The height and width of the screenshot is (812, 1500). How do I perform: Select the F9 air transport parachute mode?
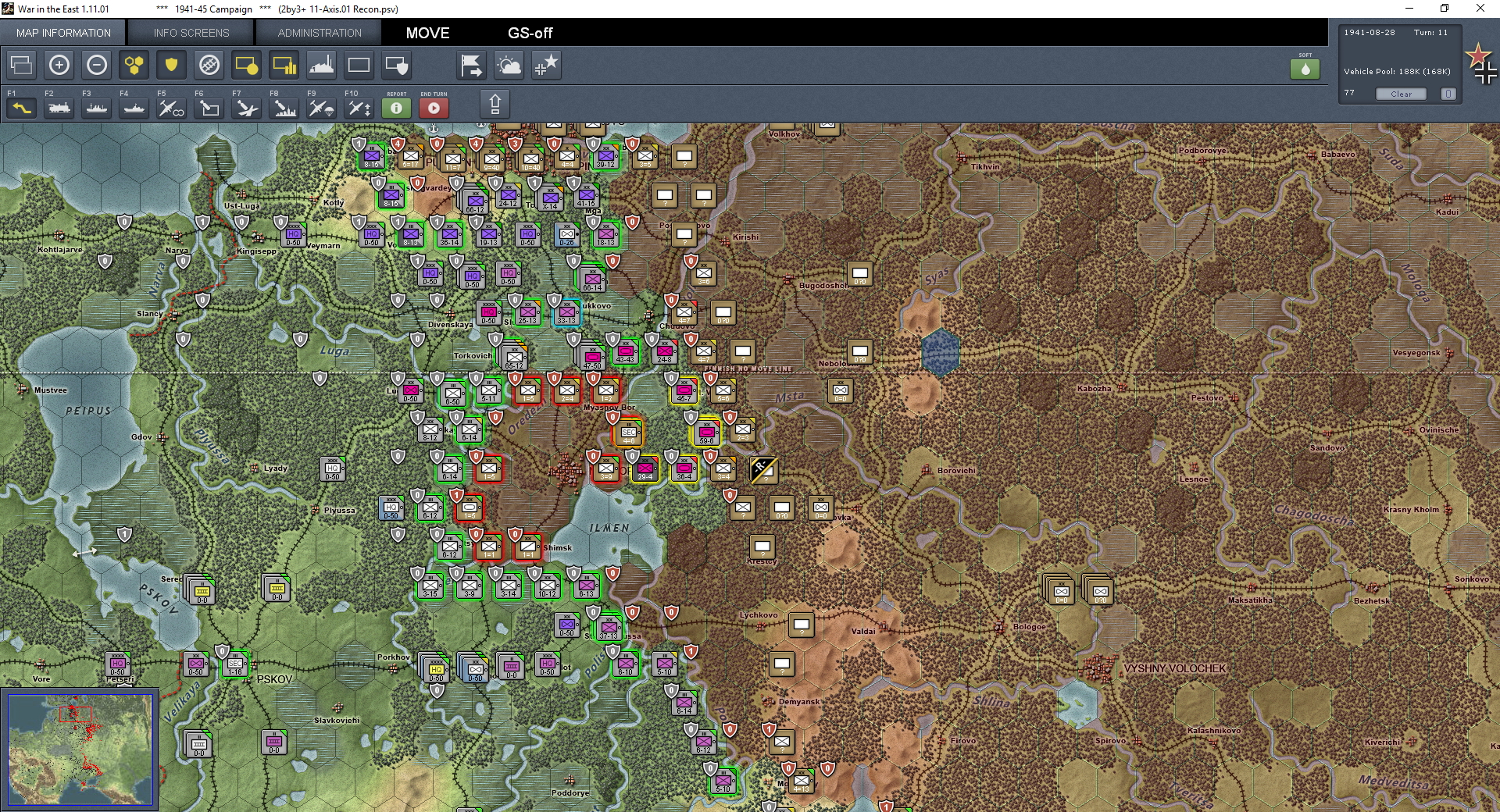point(322,108)
